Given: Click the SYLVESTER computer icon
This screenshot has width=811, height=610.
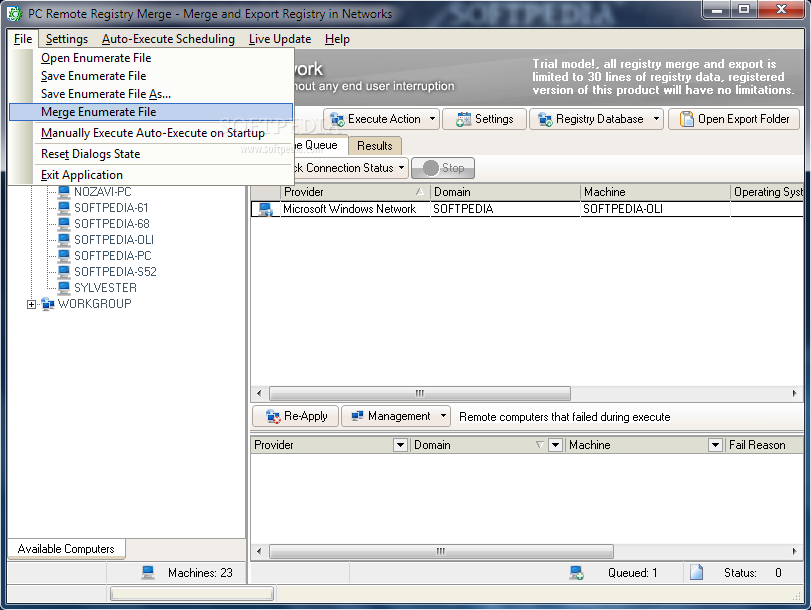Looking at the screenshot, I should pyautogui.click(x=64, y=288).
